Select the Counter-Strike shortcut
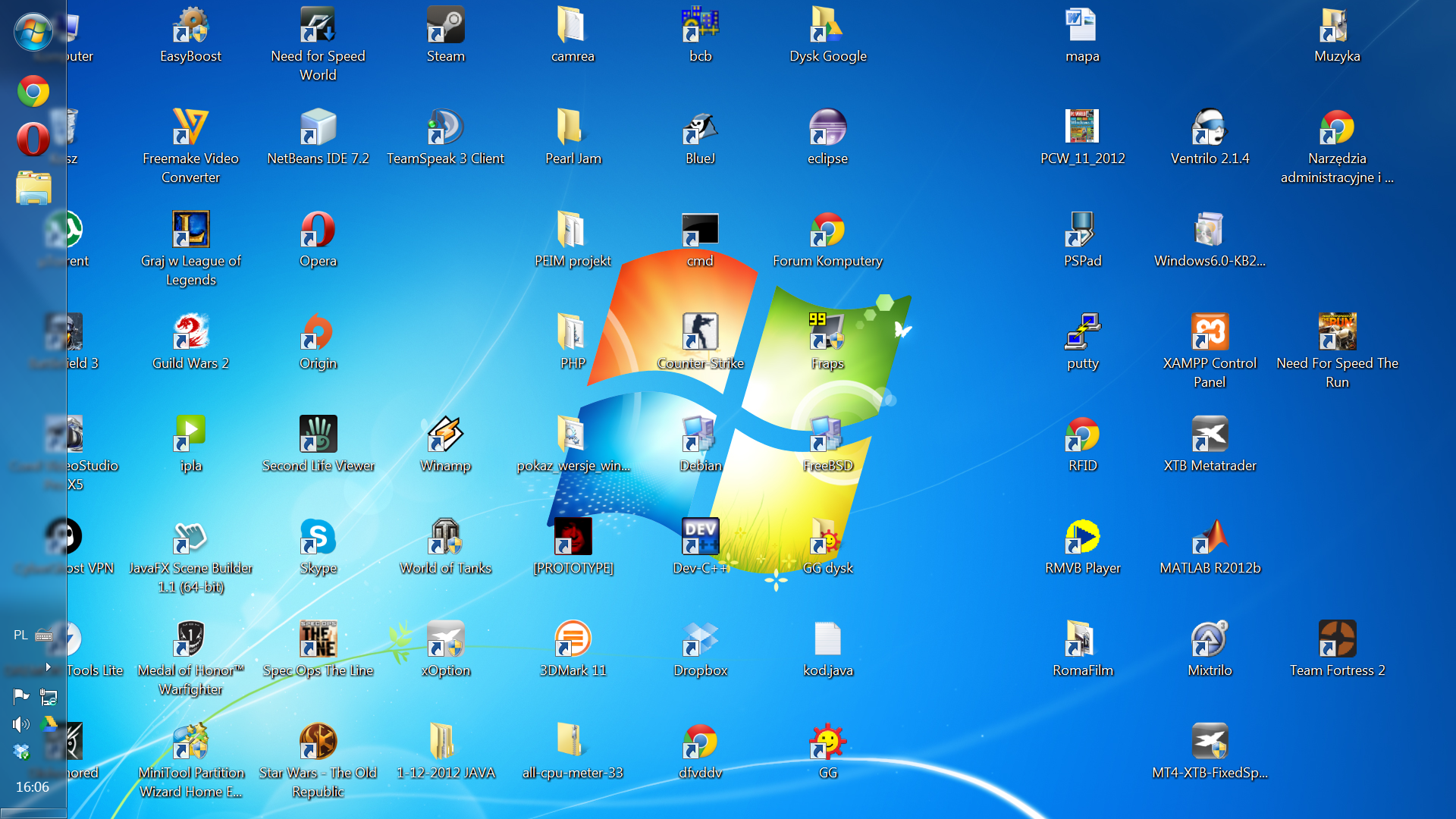The width and height of the screenshot is (1456, 819). point(700,342)
